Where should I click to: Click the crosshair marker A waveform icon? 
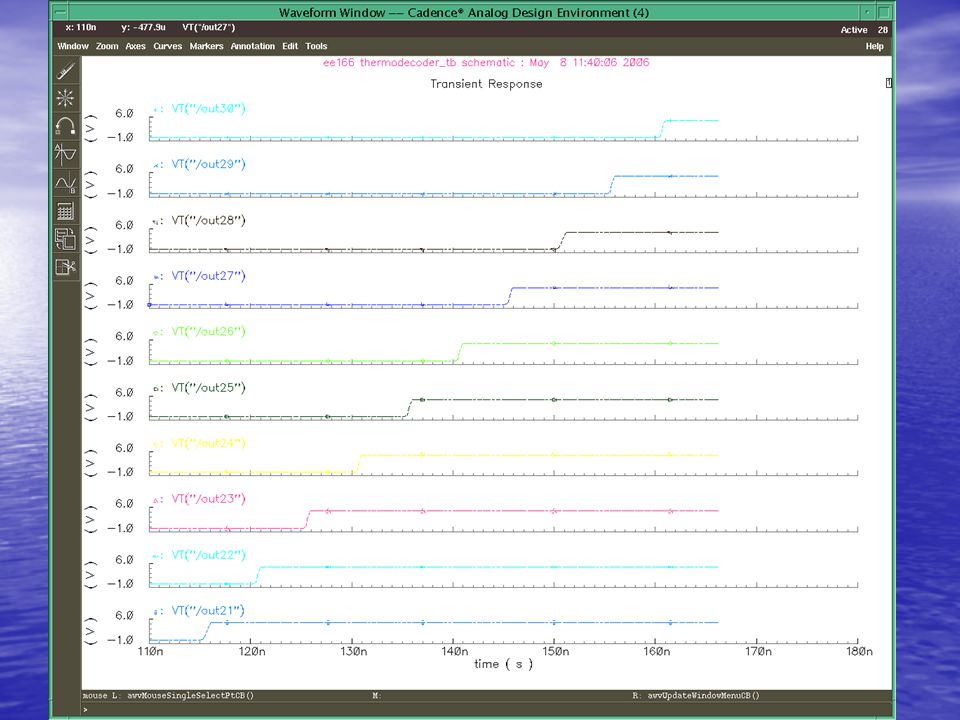tap(66, 154)
